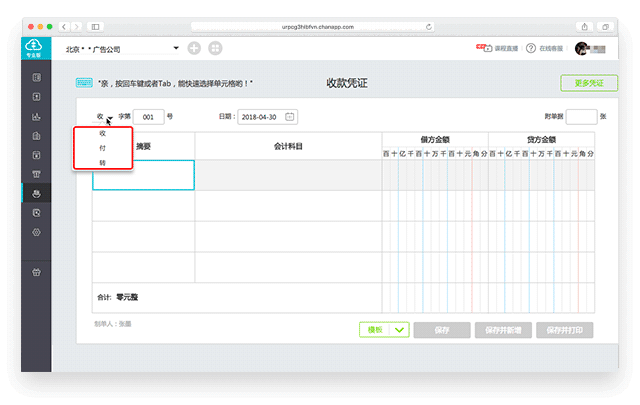Select 付 from the voucher type list
This screenshot has height=405, width=640.
[102, 147]
